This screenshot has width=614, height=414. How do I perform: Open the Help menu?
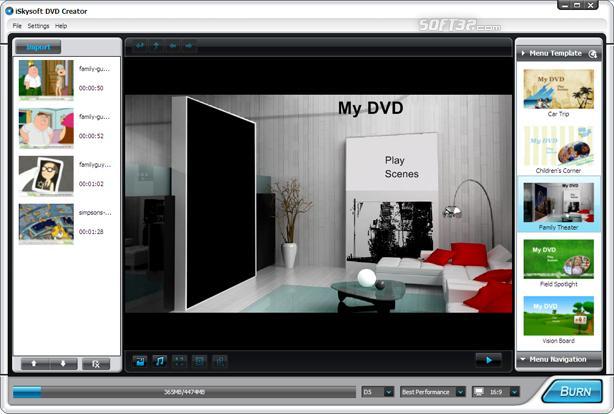click(x=61, y=26)
